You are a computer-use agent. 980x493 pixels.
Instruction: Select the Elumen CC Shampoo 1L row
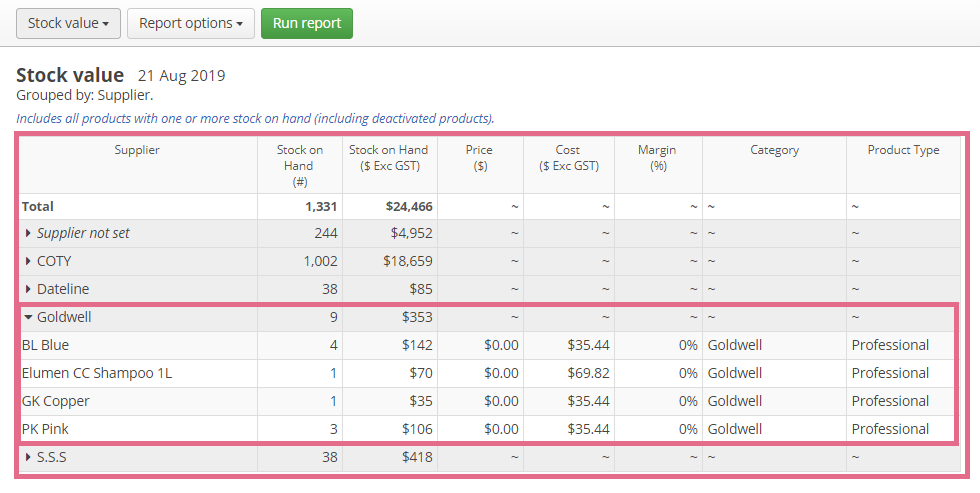click(489, 374)
